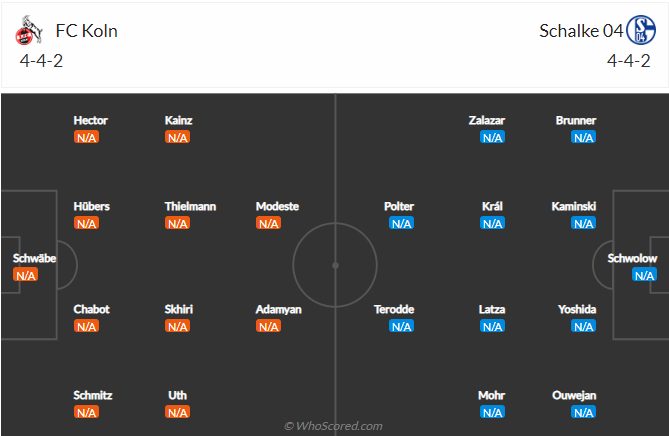This screenshot has width=669, height=436.
Task: Open the Schalke 04 team name link
Action: pyautogui.click(x=581, y=31)
